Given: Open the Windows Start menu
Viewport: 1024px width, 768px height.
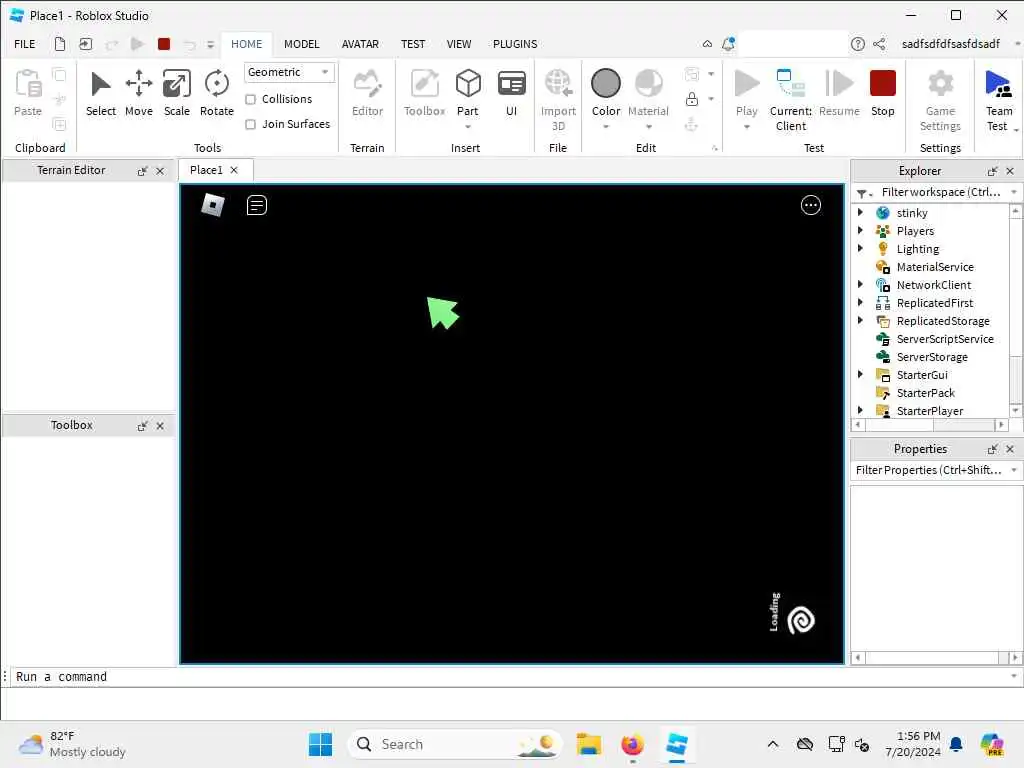Looking at the screenshot, I should (x=320, y=744).
